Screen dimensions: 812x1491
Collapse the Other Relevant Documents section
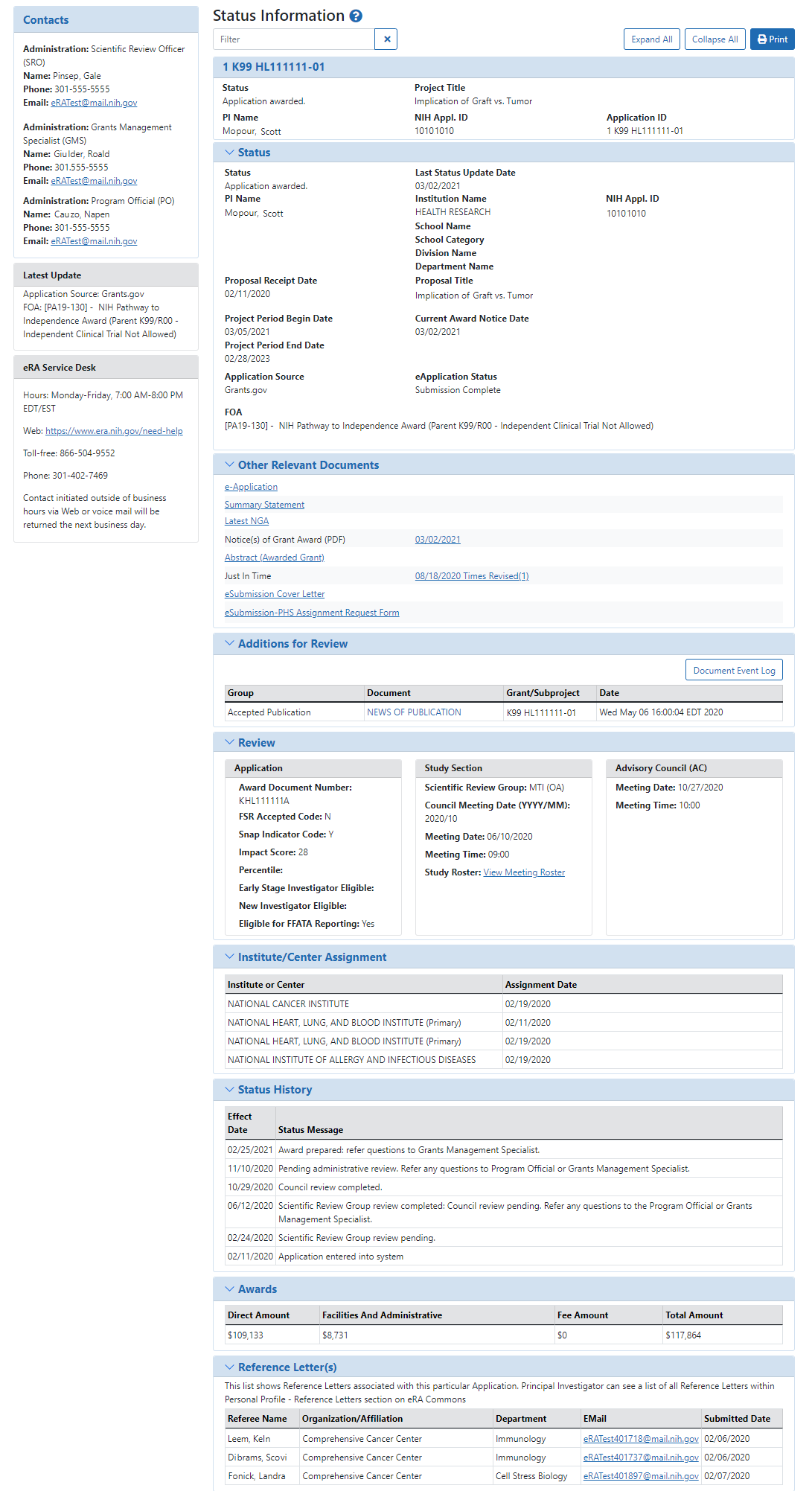click(230, 465)
